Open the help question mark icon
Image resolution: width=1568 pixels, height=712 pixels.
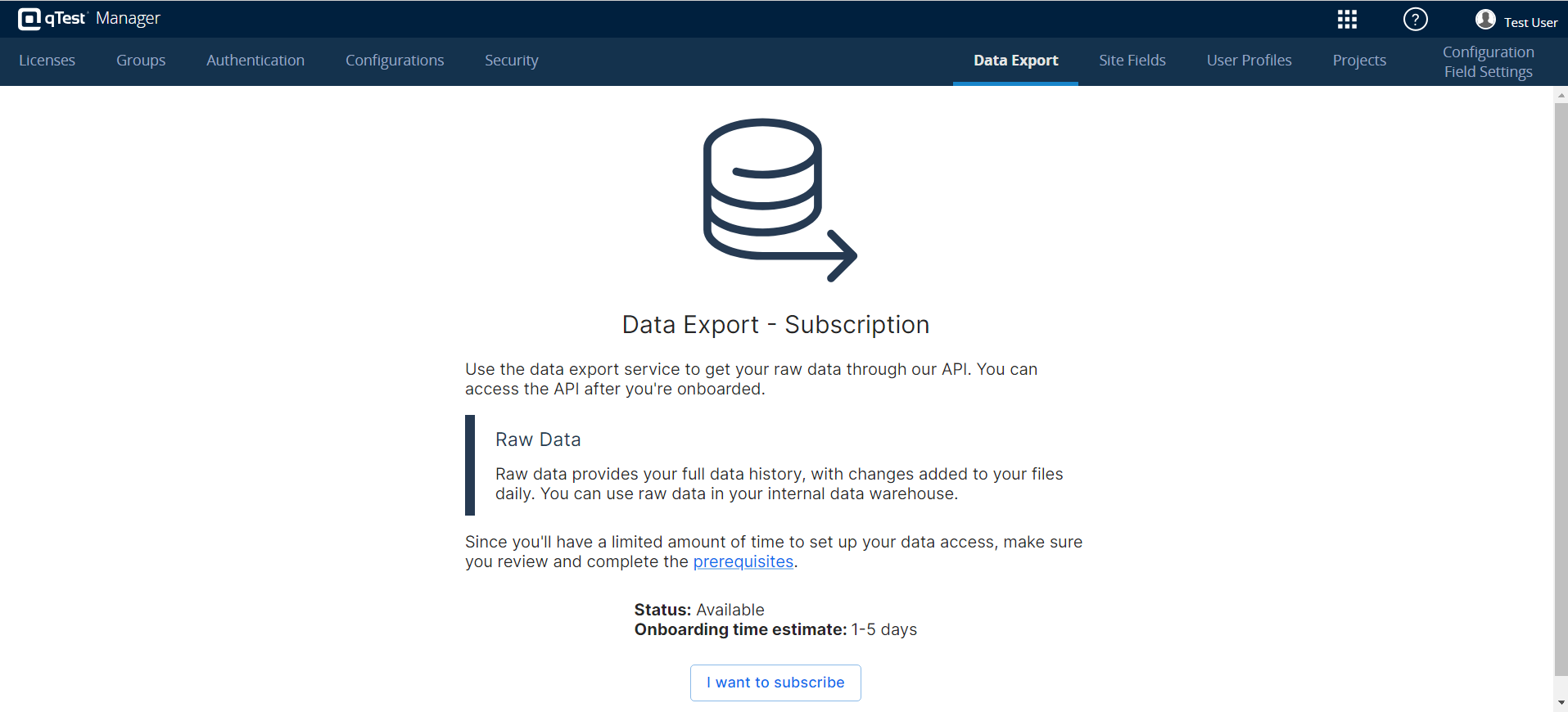[1415, 20]
